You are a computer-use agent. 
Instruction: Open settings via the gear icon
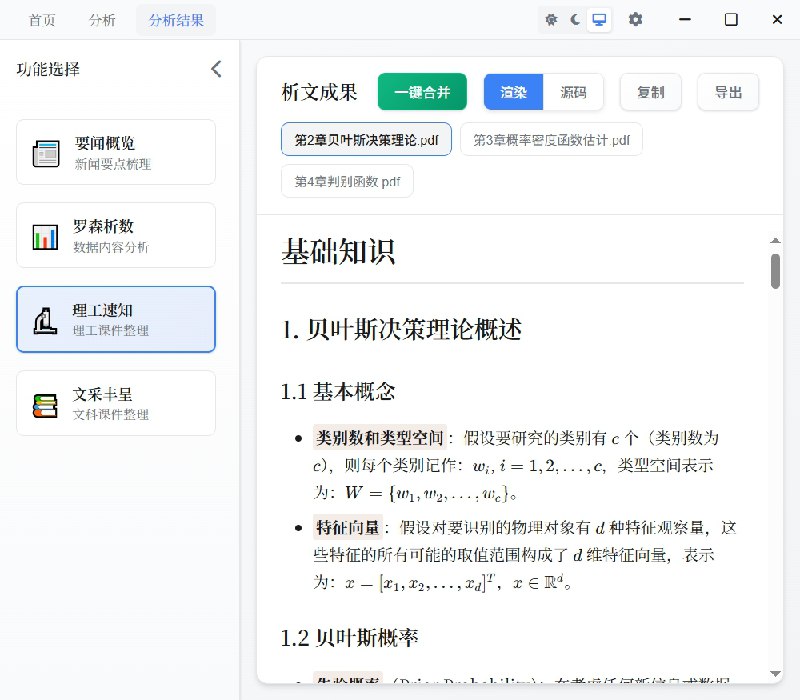tap(636, 19)
